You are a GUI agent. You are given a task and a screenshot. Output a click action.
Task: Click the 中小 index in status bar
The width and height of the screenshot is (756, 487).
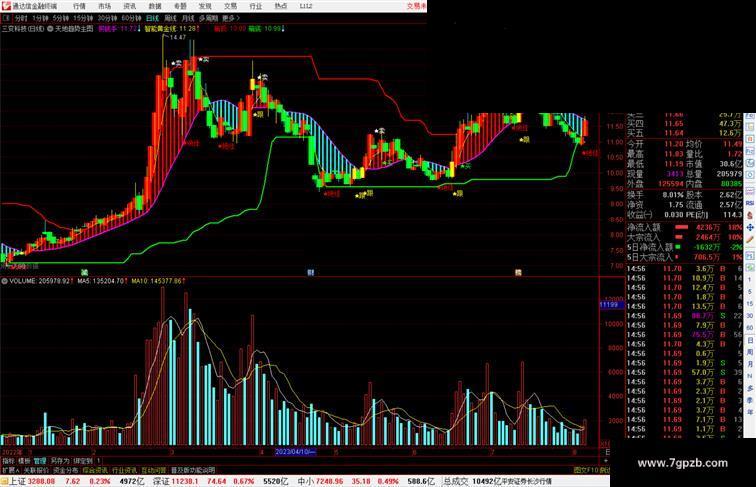click(x=306, y=481)
